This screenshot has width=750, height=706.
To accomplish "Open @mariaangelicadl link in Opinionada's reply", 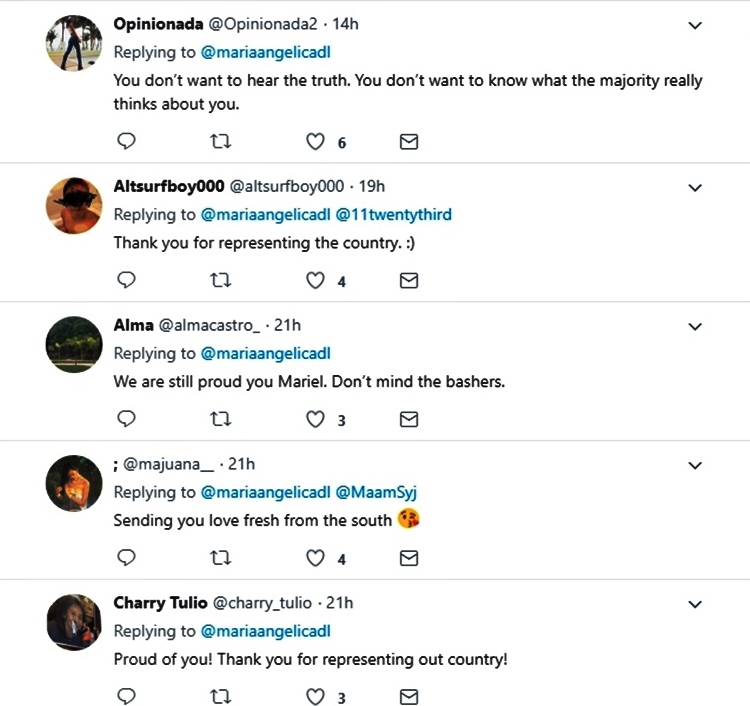I will tap(265, 52).
